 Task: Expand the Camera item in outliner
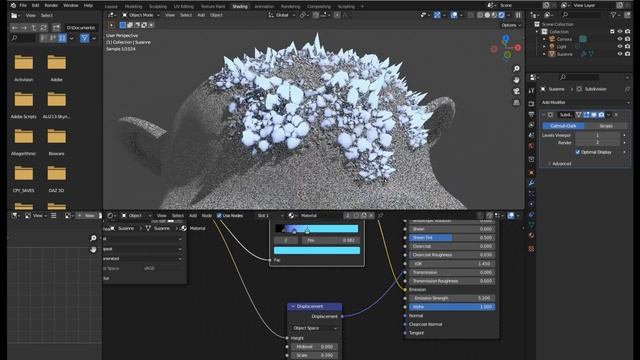pos(544,39)
